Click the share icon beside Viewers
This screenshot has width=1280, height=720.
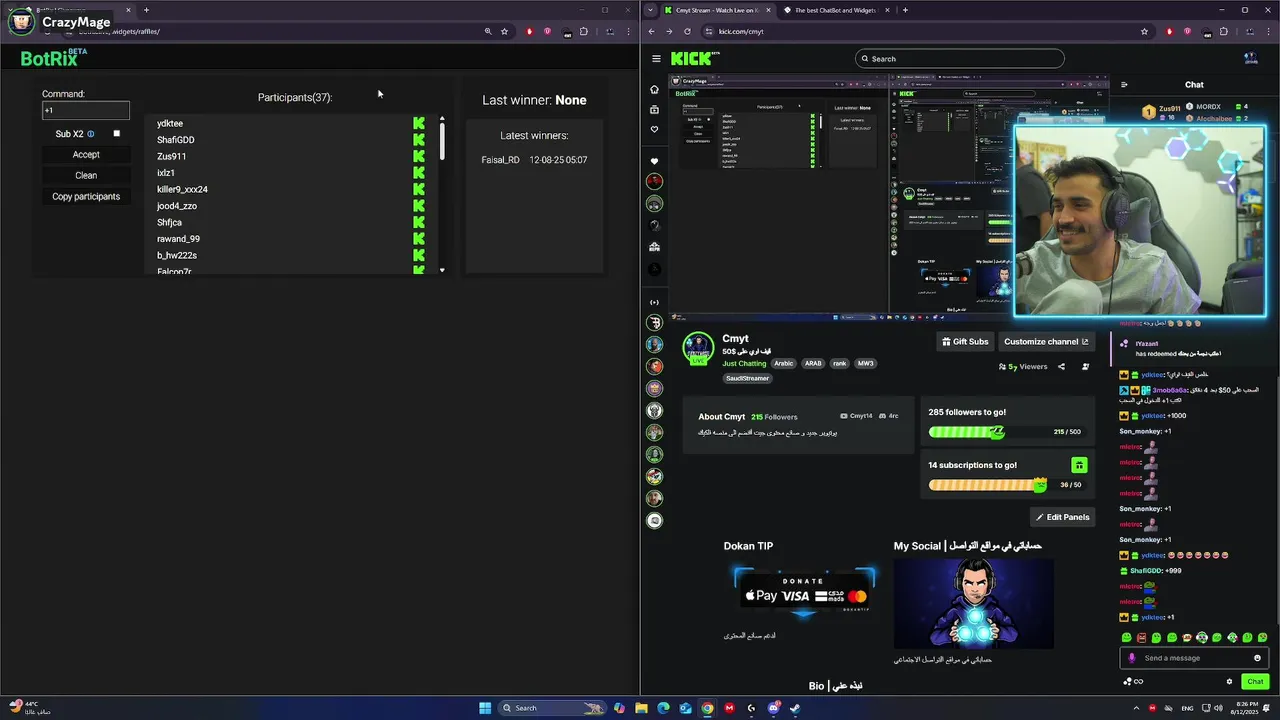[x=1061, y=367]
